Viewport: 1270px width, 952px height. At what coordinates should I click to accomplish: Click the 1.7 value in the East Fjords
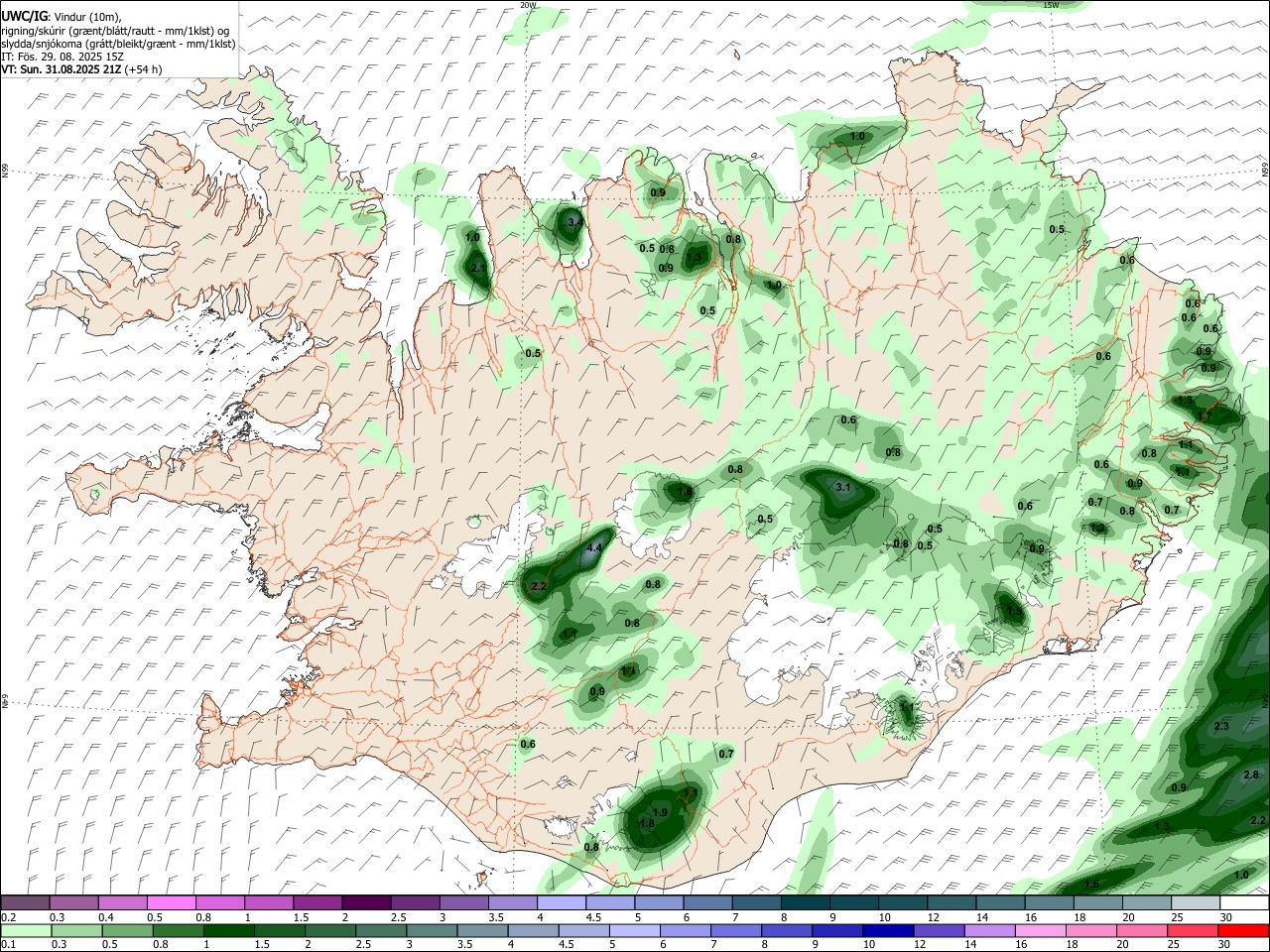pyautogui.click(x=1206, y=416)
